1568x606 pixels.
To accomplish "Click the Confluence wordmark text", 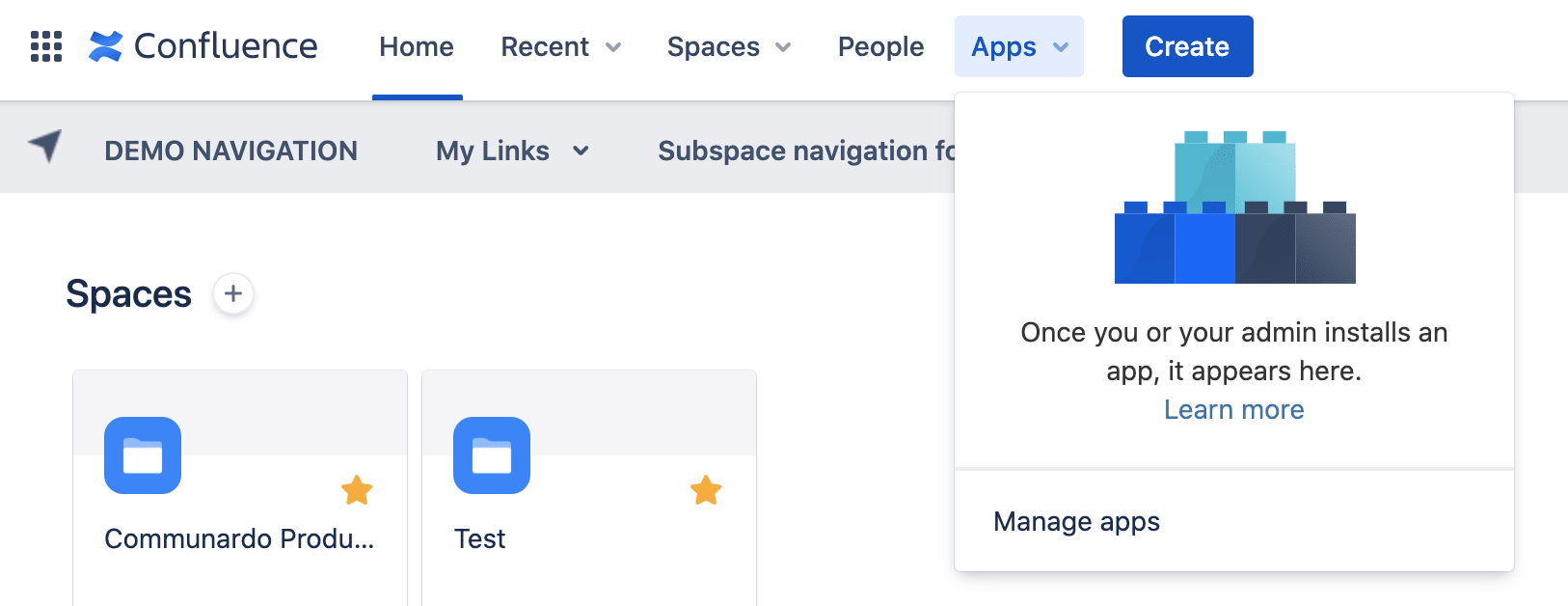I will tap(227, 45).
